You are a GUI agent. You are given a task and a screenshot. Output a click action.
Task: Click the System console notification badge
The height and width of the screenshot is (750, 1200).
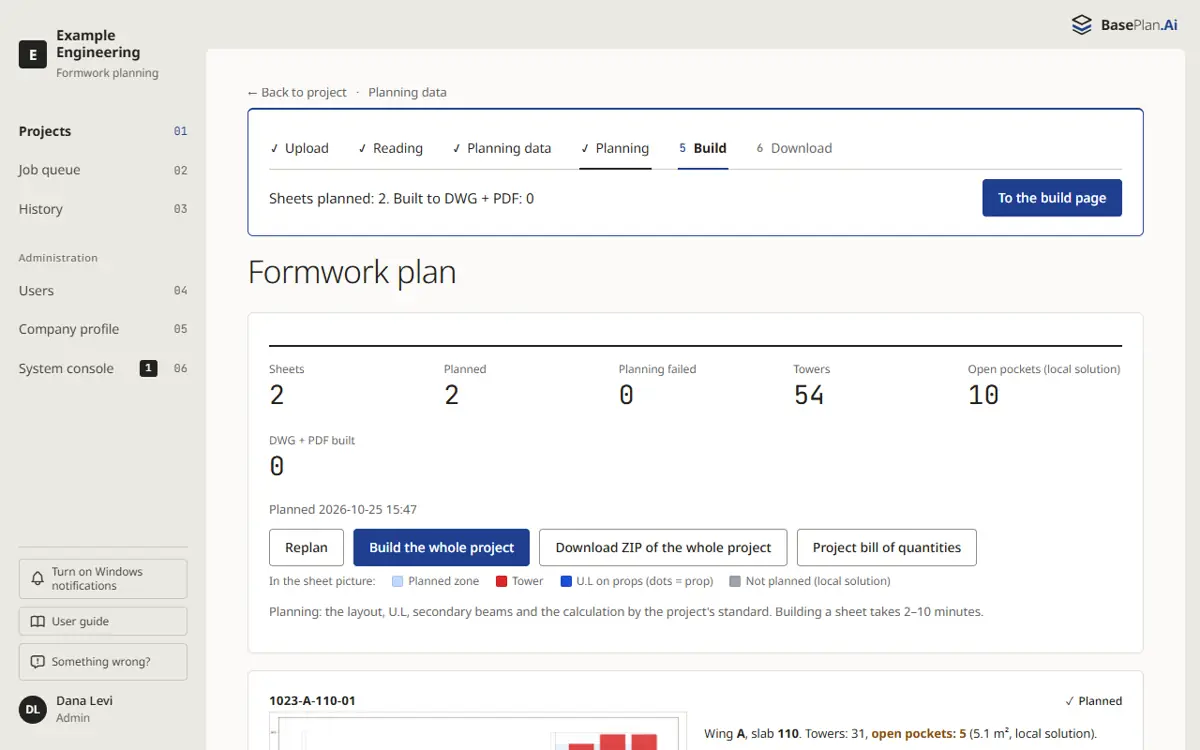click(148, 368)
